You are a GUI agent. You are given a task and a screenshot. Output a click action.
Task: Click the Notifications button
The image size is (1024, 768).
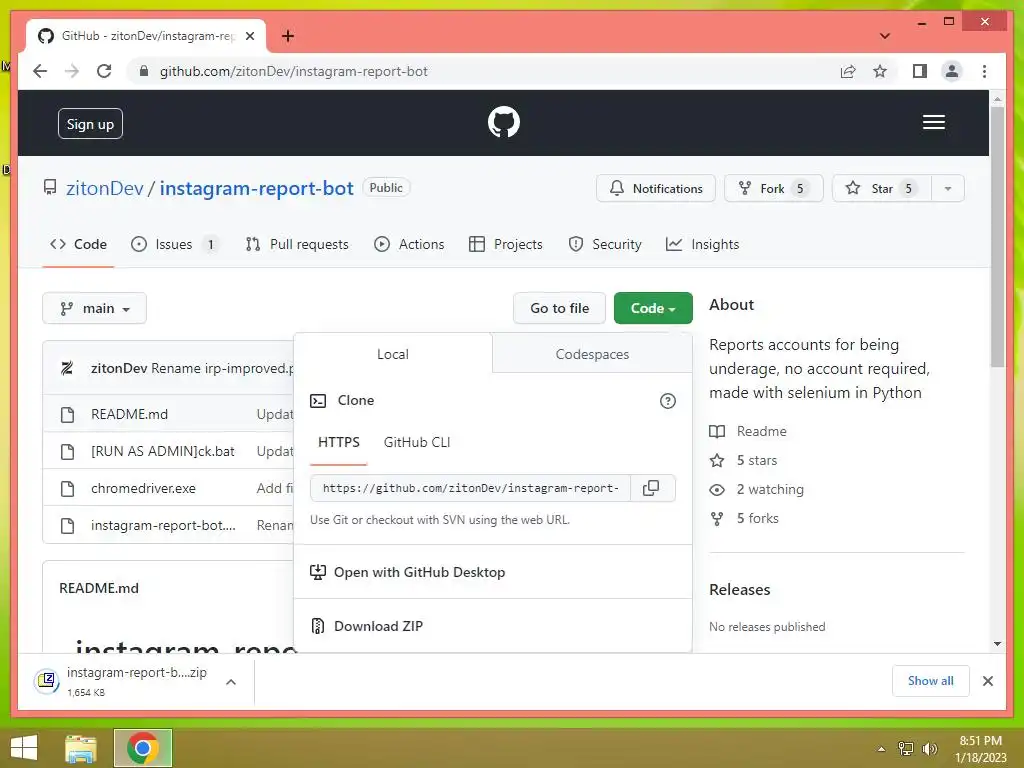(x=656, y=189)
